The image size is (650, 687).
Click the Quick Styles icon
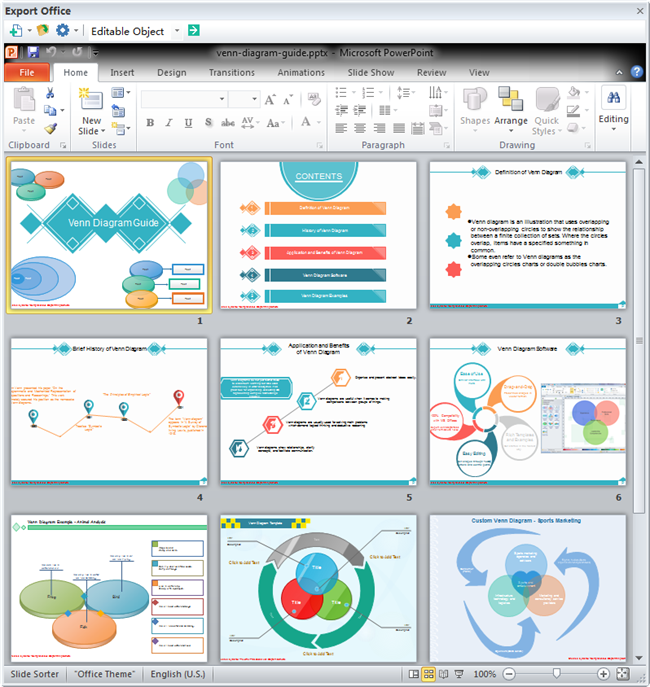point(547,99)
